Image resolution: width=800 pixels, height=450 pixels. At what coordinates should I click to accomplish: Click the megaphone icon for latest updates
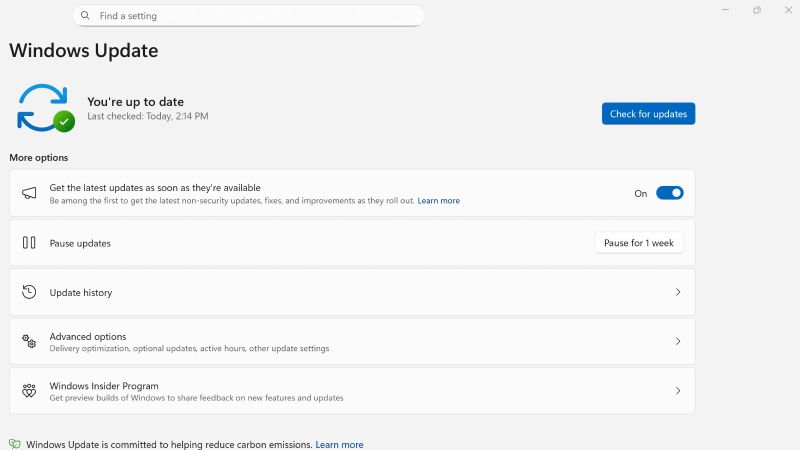29,193
